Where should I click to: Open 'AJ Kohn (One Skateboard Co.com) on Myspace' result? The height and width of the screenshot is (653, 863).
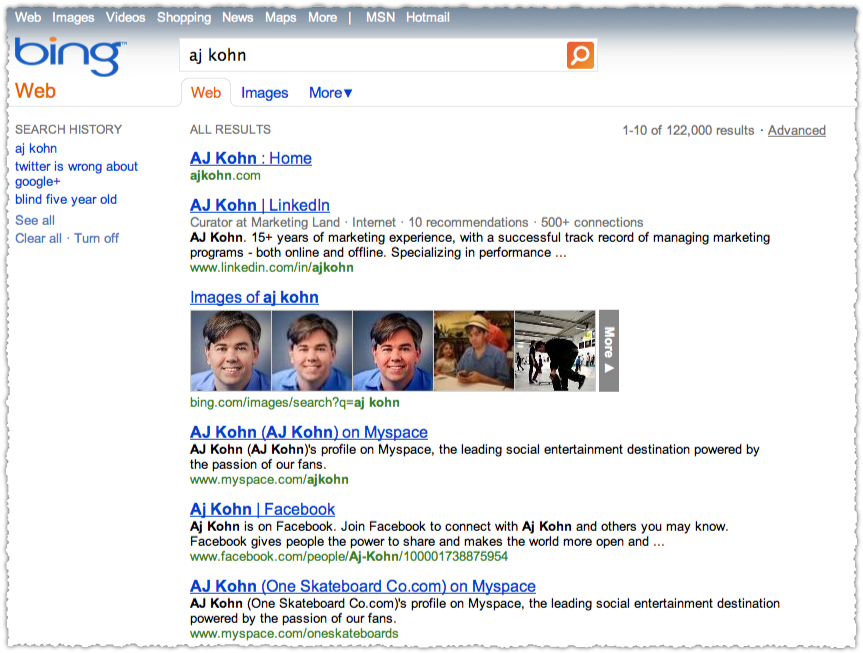[363, 586]
